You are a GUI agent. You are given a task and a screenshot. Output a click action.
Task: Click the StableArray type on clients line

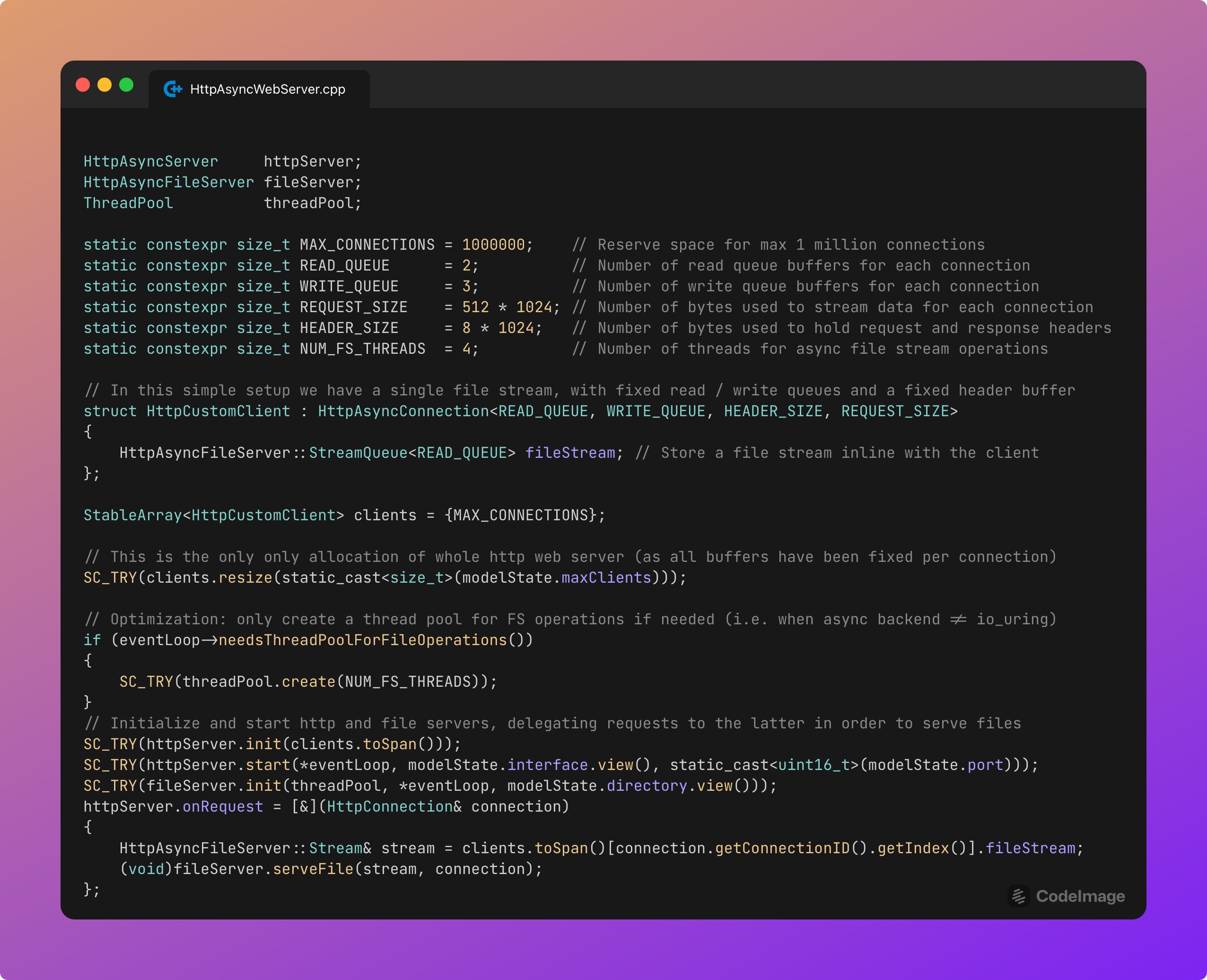133,515
